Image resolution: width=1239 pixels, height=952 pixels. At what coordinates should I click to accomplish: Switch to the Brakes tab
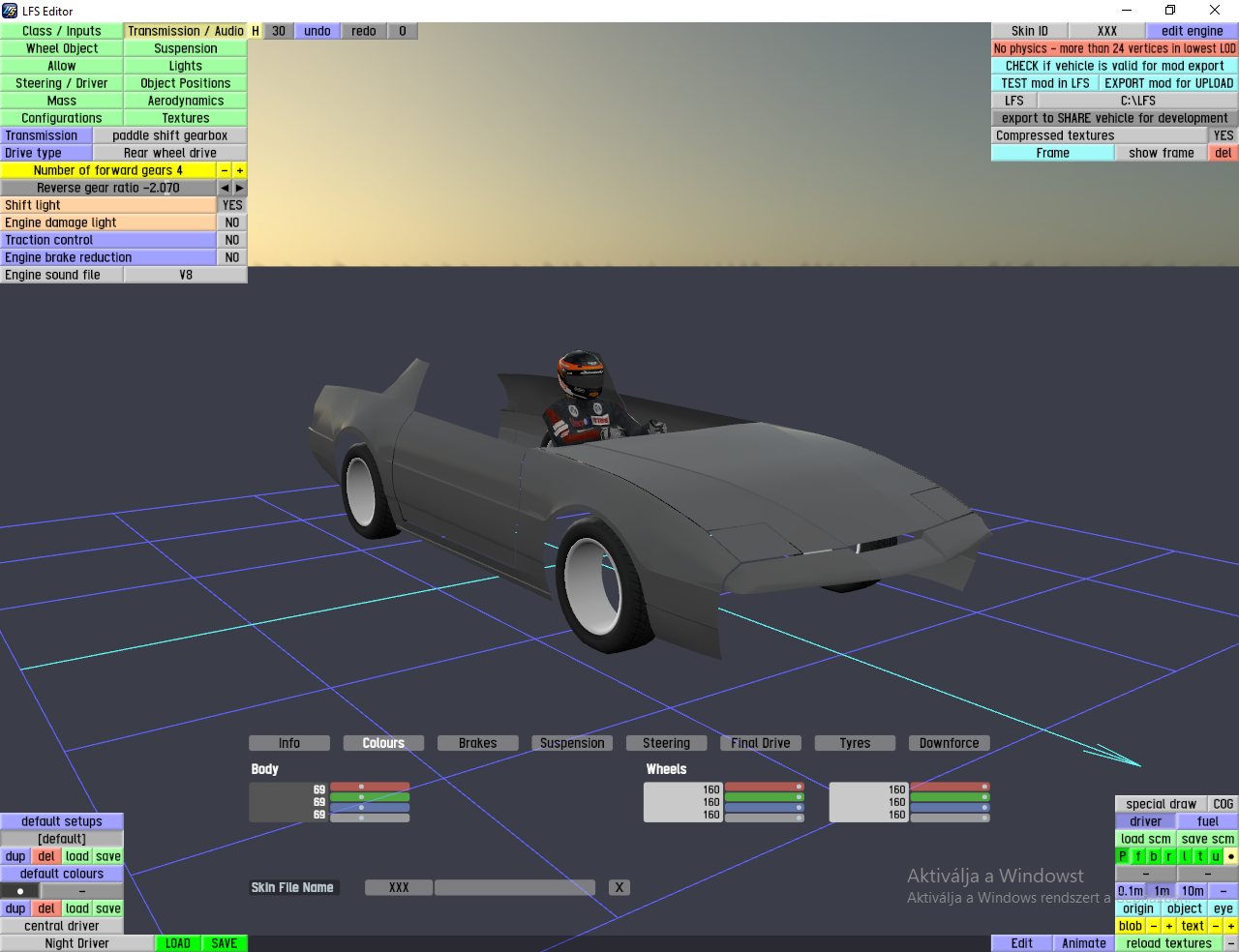(x=478, y=743)
